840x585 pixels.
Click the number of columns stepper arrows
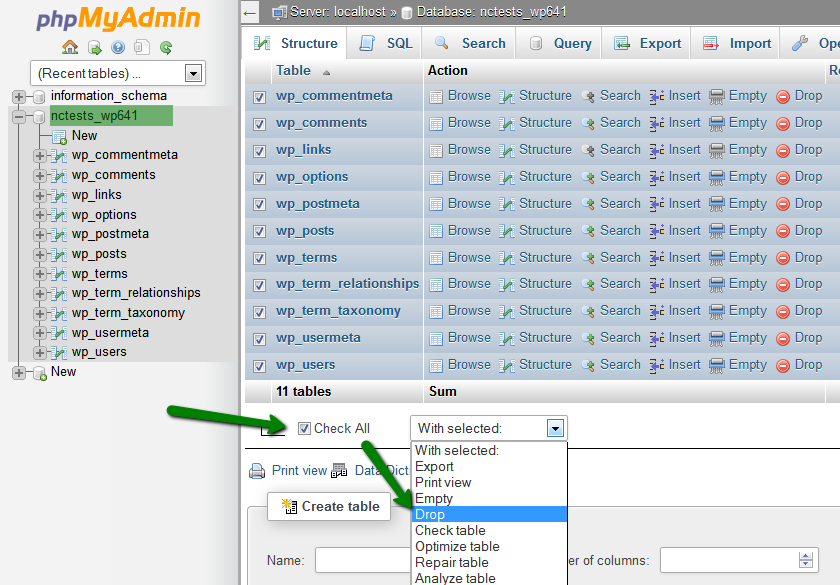click(x=805, y=560)
